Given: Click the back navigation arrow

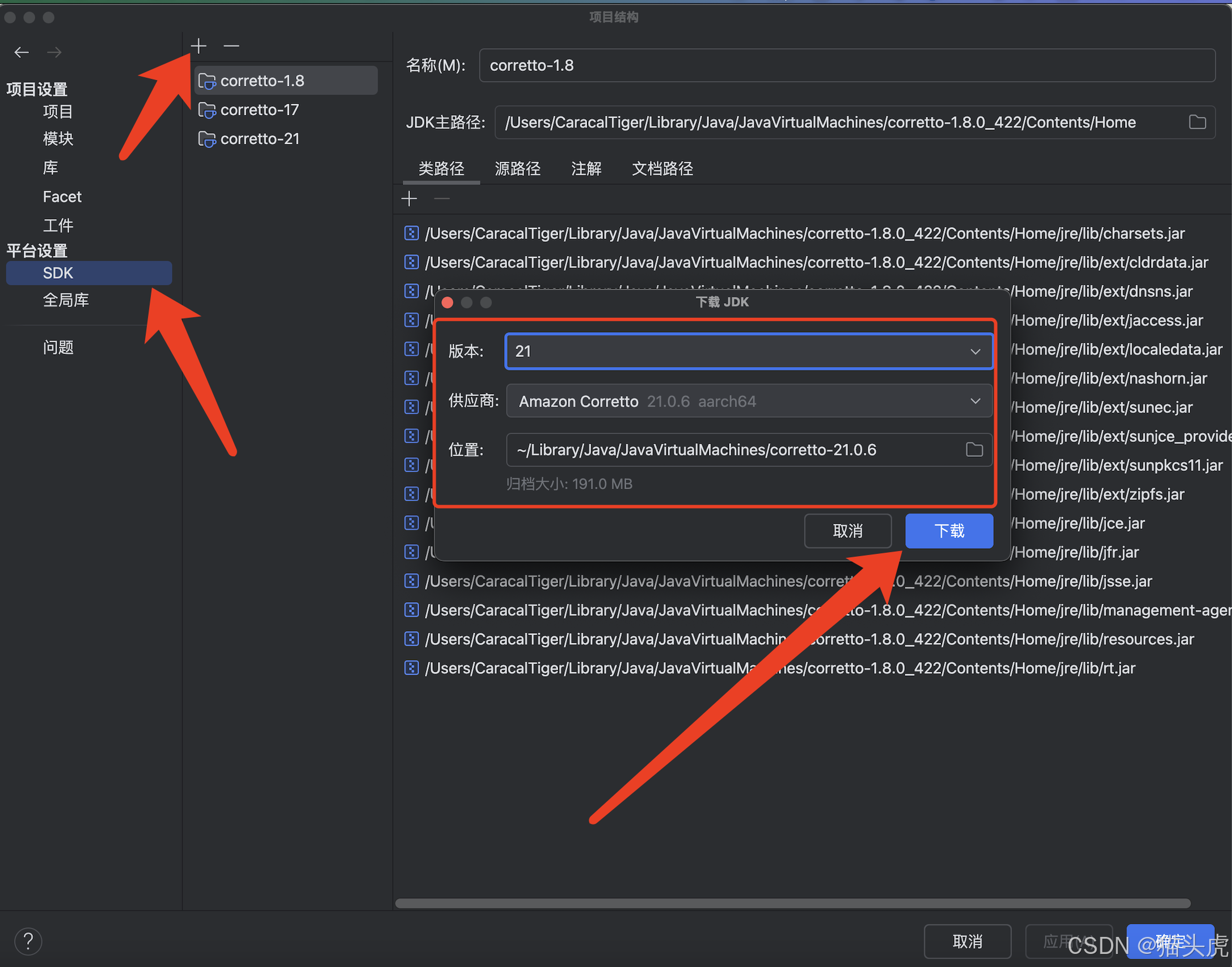Looking at the screenshot, I should [22, 53].
